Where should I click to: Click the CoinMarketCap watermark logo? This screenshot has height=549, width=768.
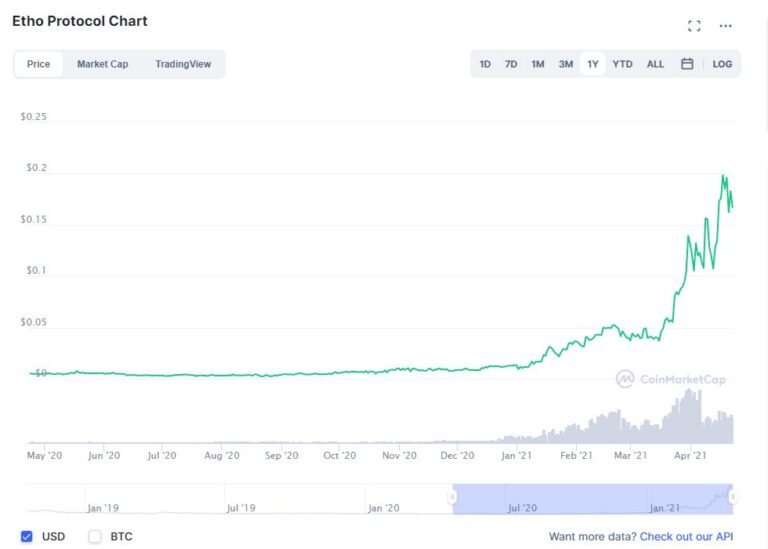click(x=670, y=379)
